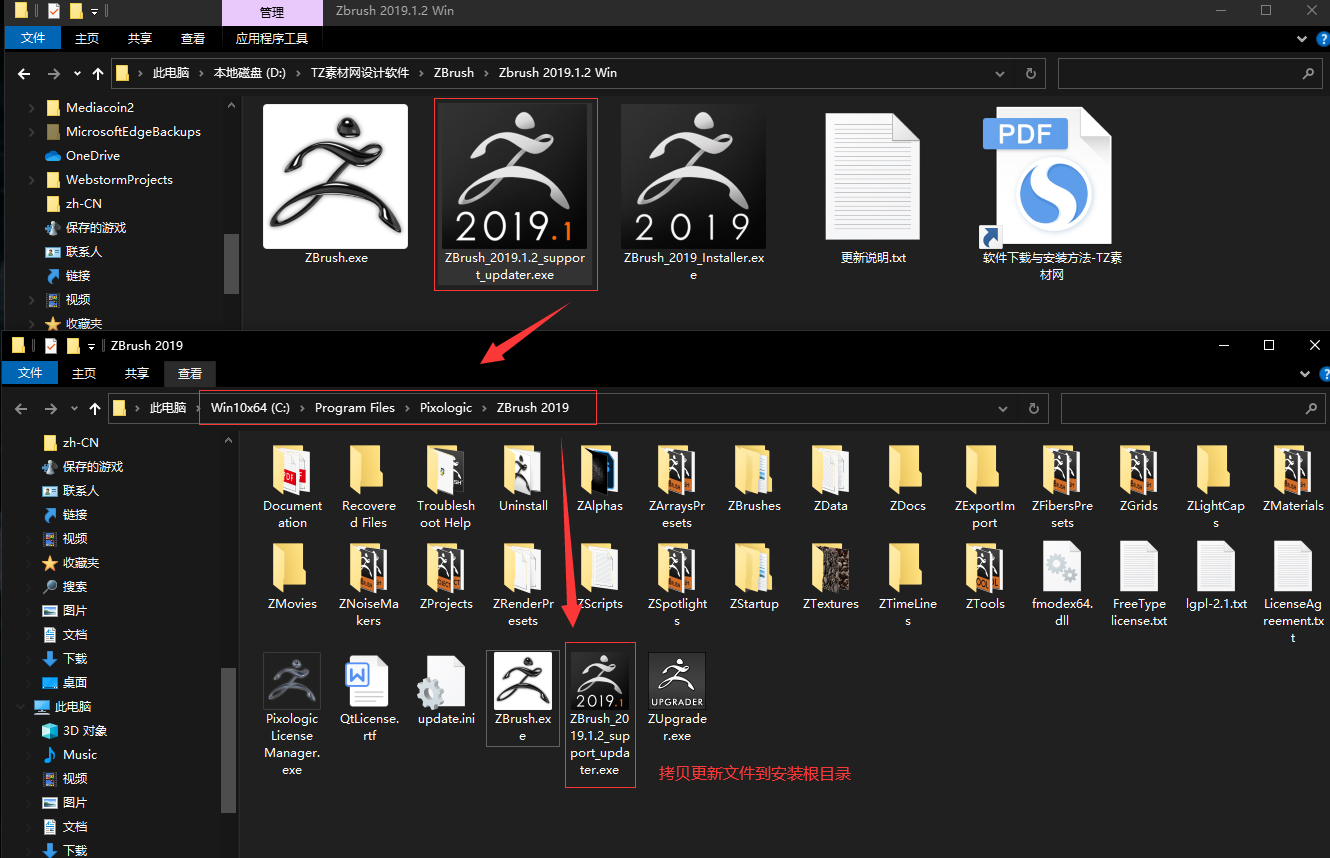Open the ZMovies folder
The width and height of the screenshot is (1330, 858).
pos(292,577)
